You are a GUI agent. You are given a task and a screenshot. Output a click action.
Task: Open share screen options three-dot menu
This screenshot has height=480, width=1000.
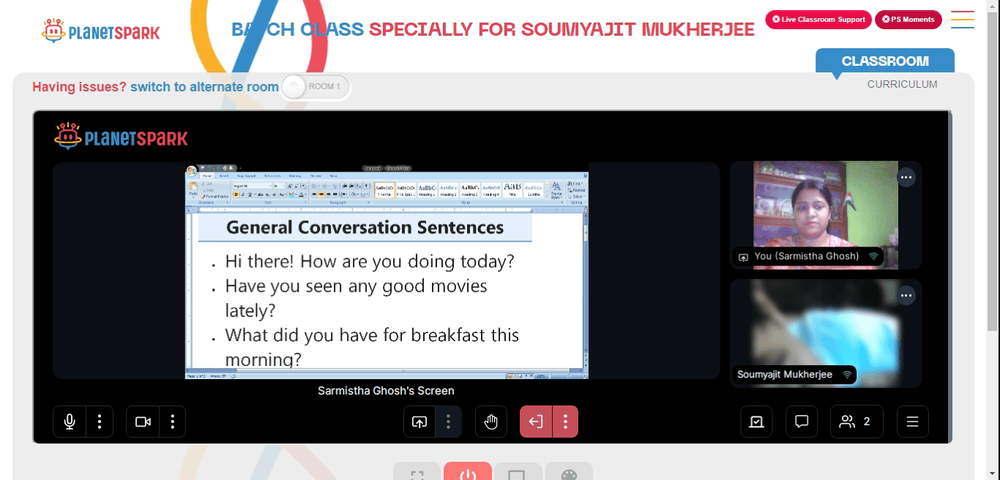(448, 421)
